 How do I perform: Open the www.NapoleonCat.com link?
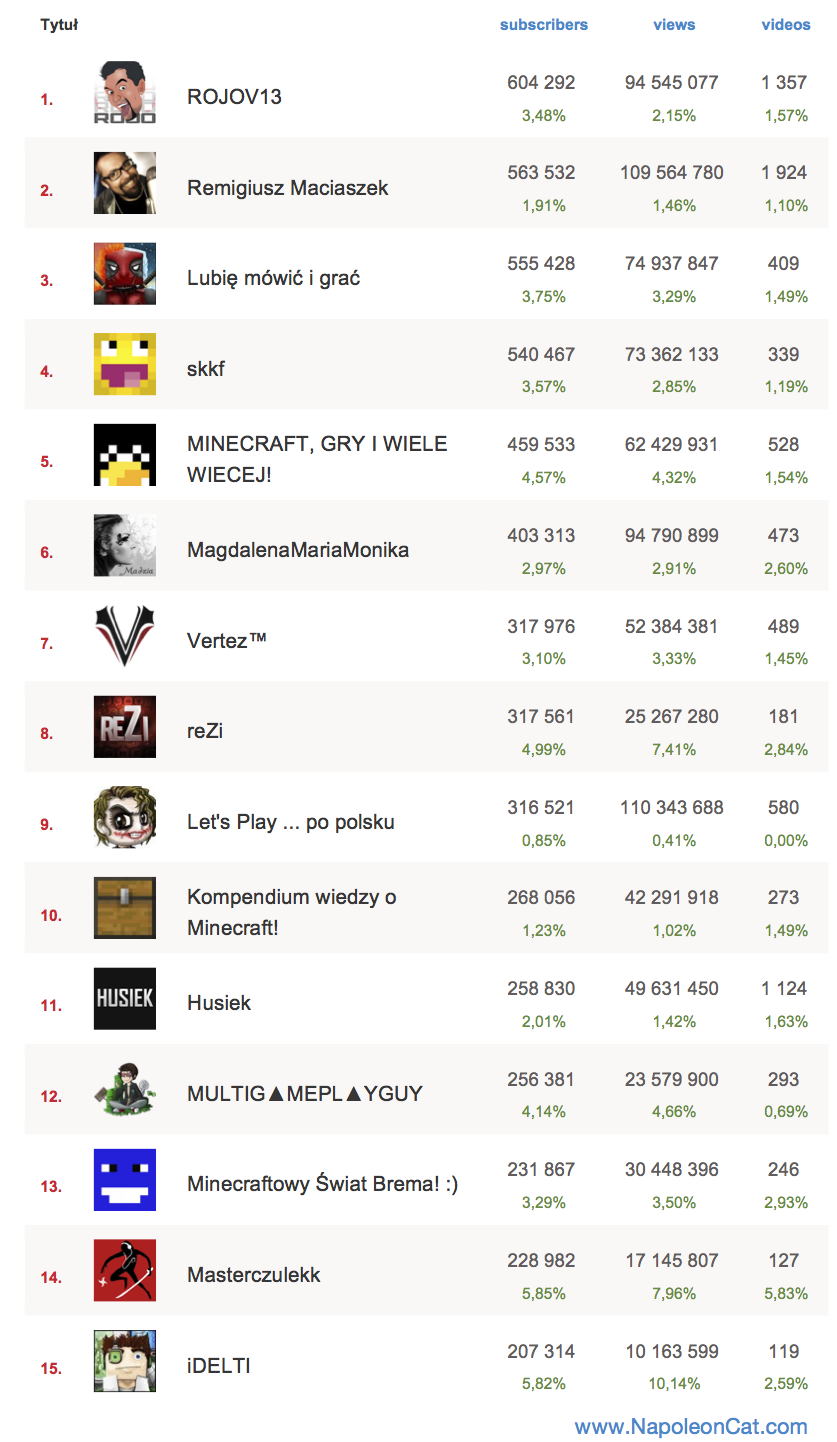point(691,1426)
